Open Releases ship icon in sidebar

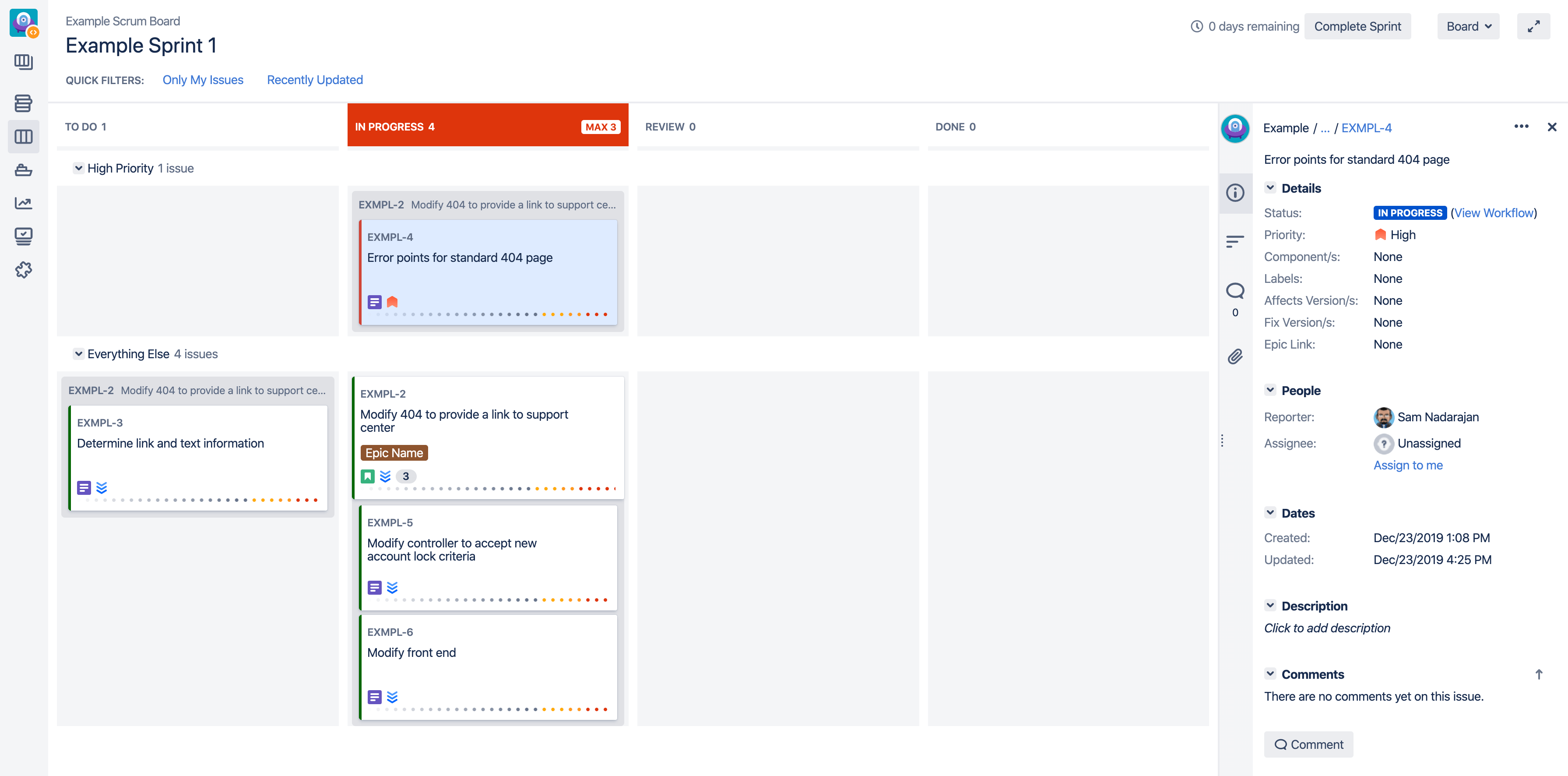[x=23, y=170]
